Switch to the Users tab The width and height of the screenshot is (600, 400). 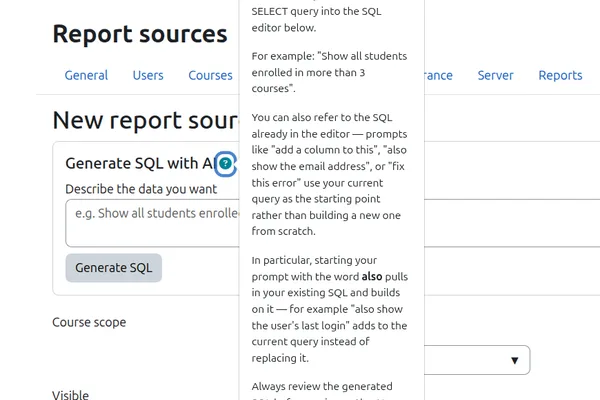[x=148, y=75]
